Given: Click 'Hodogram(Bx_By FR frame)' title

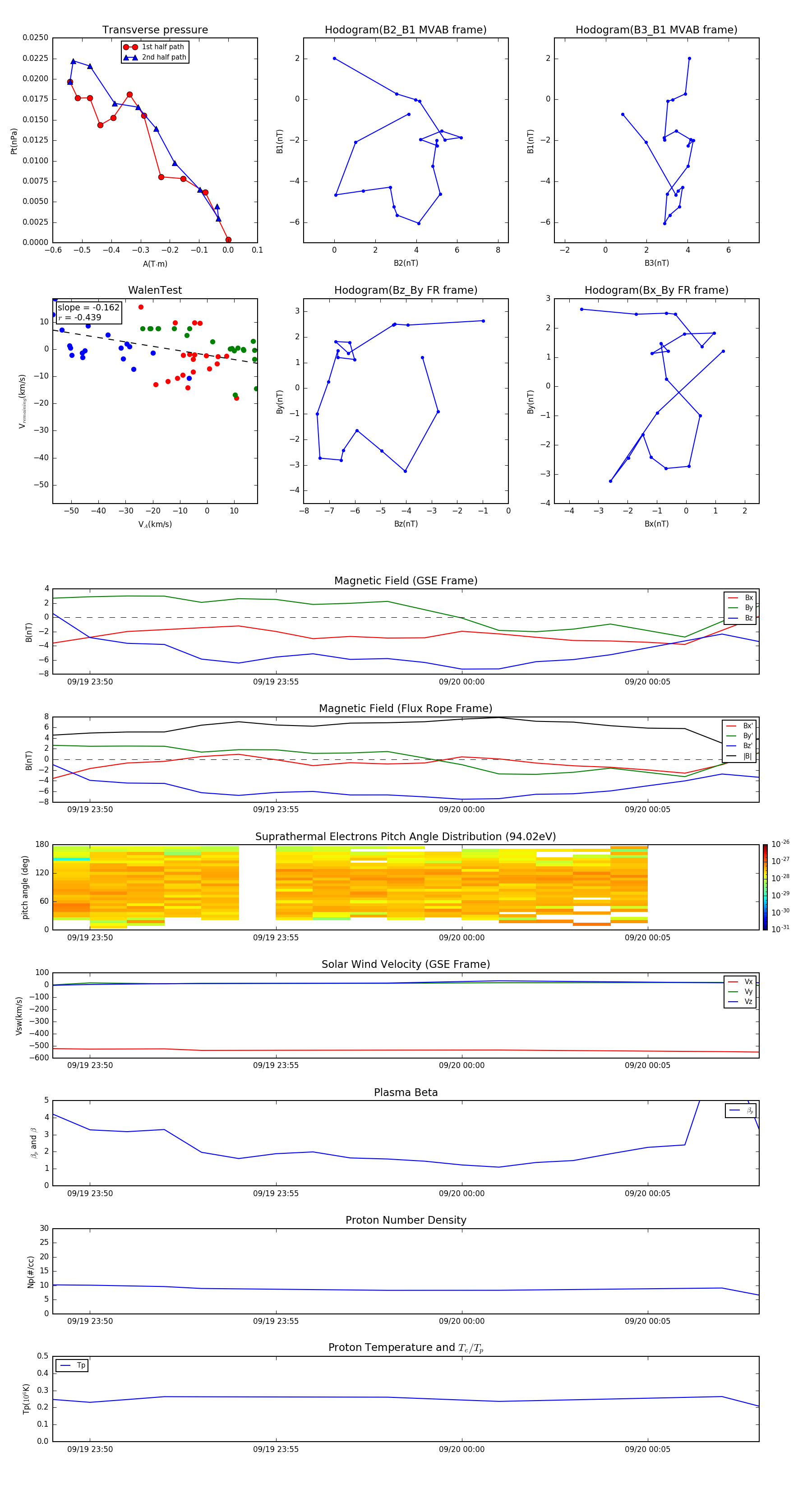Looking at the screenshot, I should click(x=656, y=290).
